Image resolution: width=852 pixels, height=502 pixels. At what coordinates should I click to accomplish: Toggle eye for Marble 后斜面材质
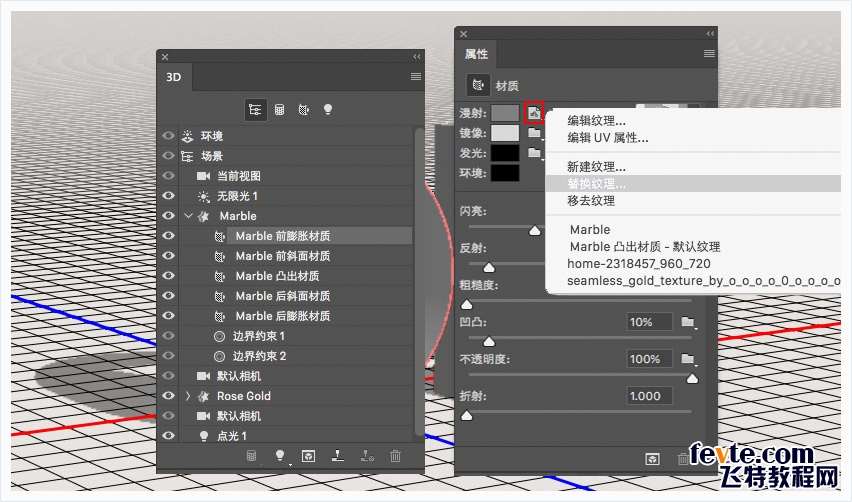tap(168, 296)
